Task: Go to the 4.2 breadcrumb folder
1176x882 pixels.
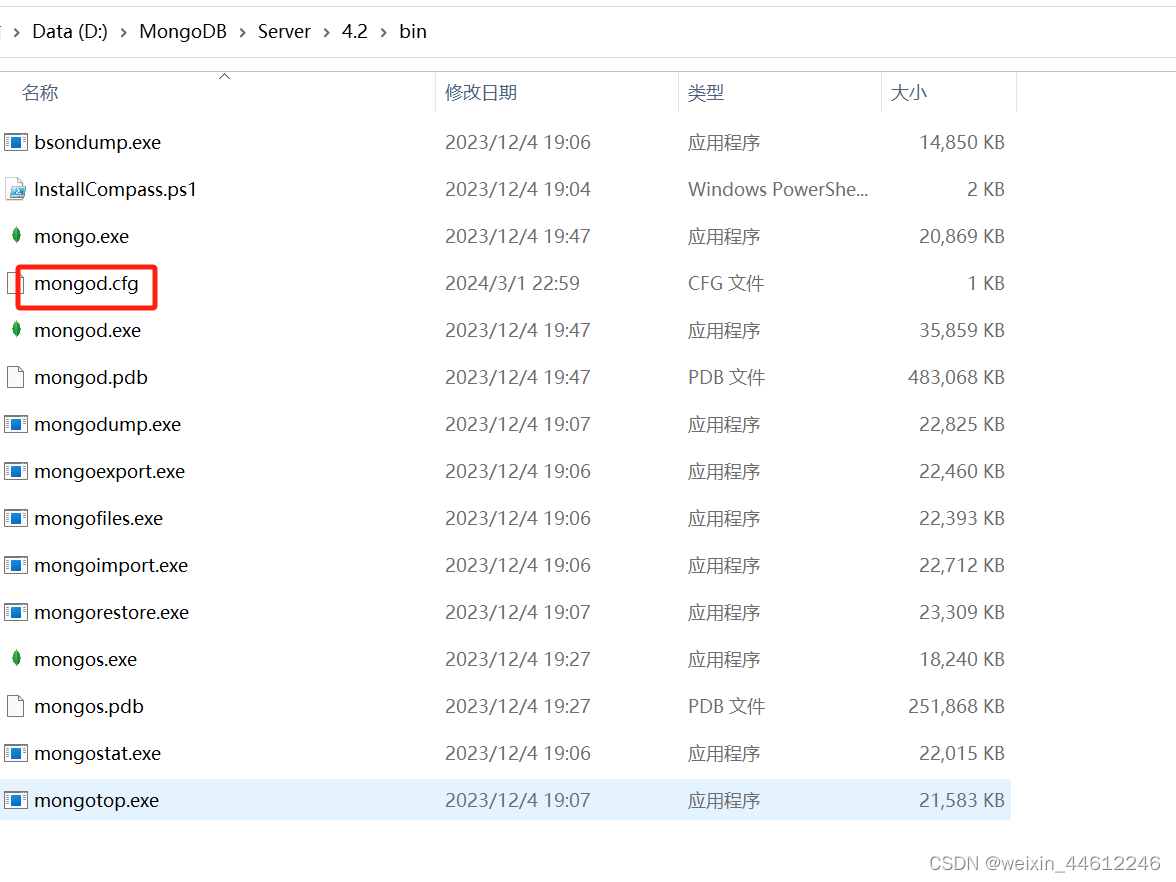Action: [x=355, y=32]
